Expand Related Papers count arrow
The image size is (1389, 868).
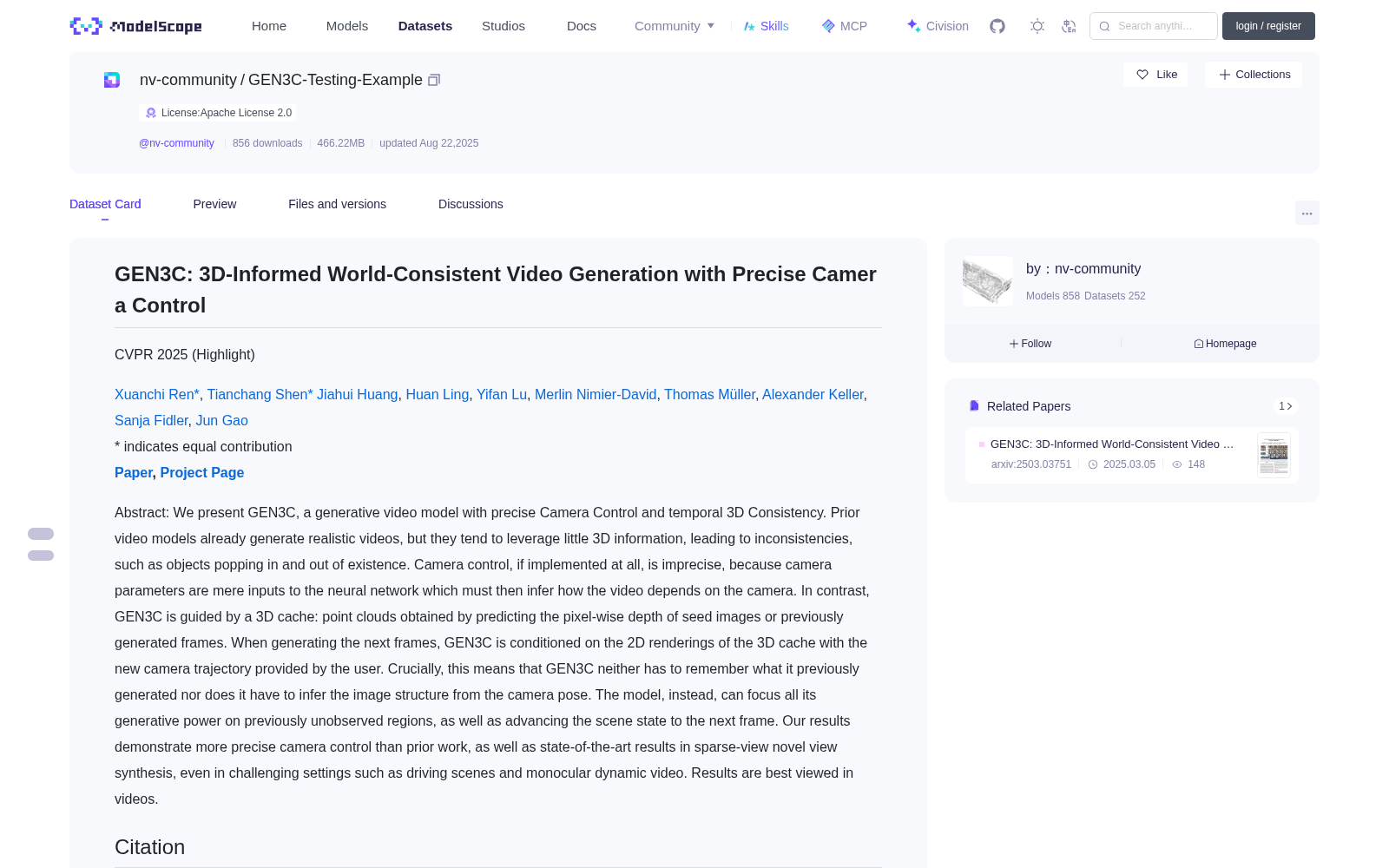point(1286,406)
